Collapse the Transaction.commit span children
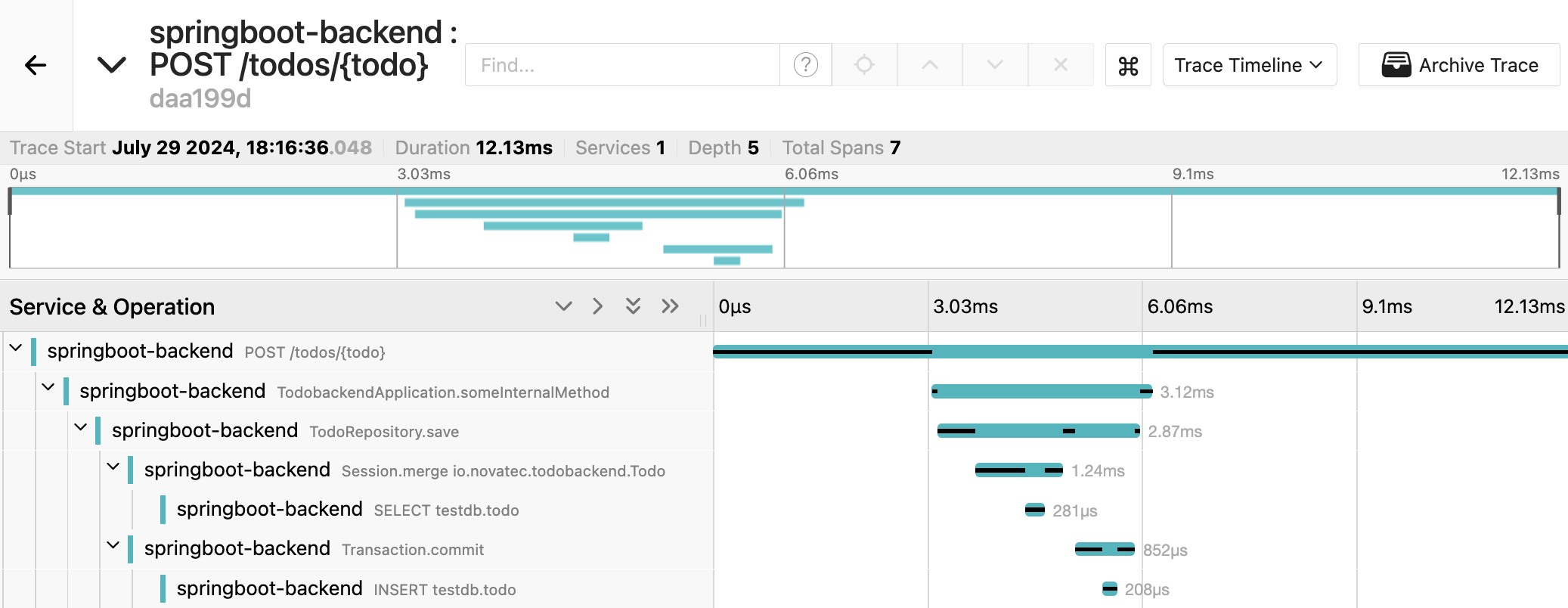Image resolution: width=1568 pixels, height=608 pixels. click(x=113, y=545)
